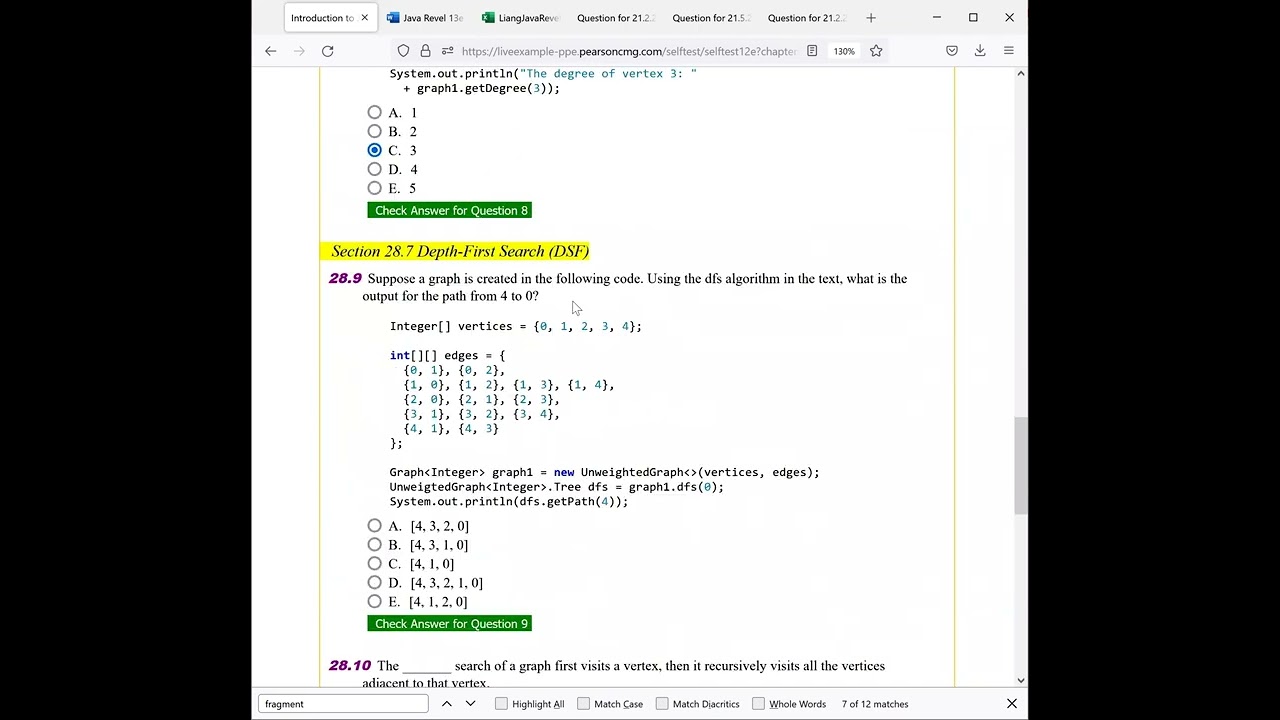Choose answer D. [4, 3, 2, 1, 0]
This screenshot has height=720, width=1280.
(374, 583)
